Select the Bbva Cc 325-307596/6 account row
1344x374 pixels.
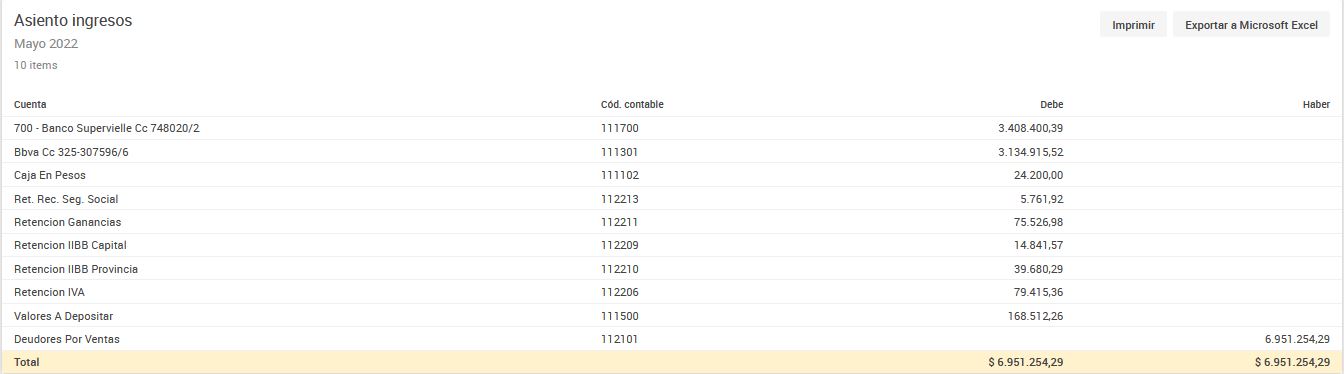[x=672, y=152]
